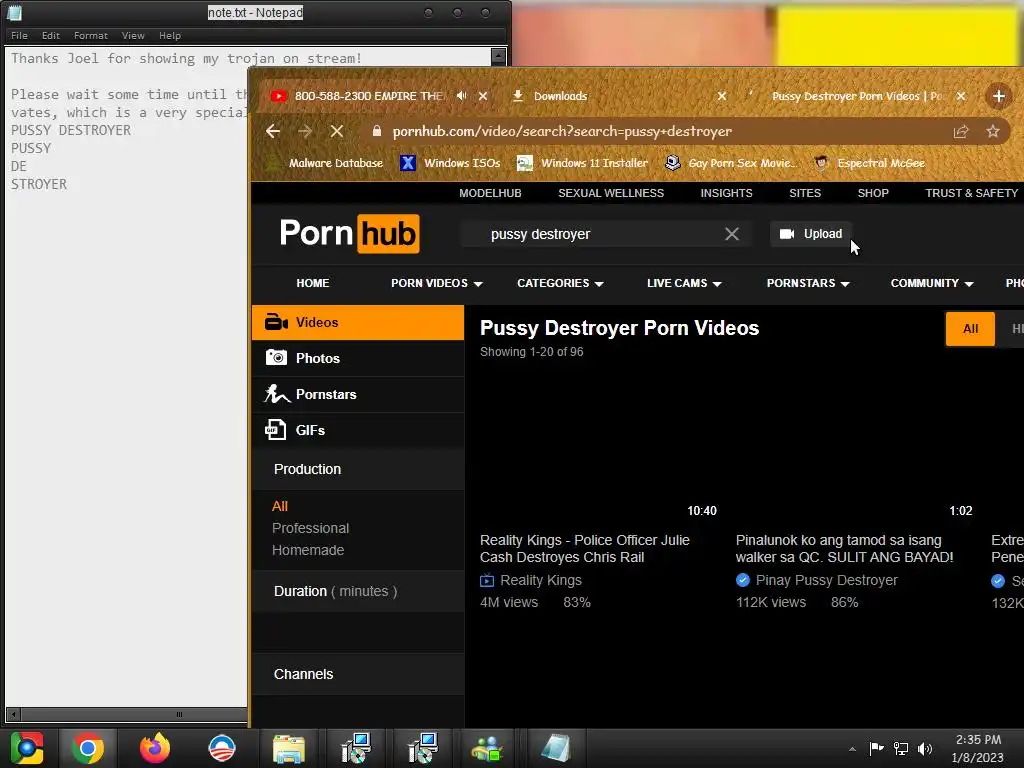The image size is (1024, 768).
Task: Click the browser address bar URL
Action: [562, 131]
